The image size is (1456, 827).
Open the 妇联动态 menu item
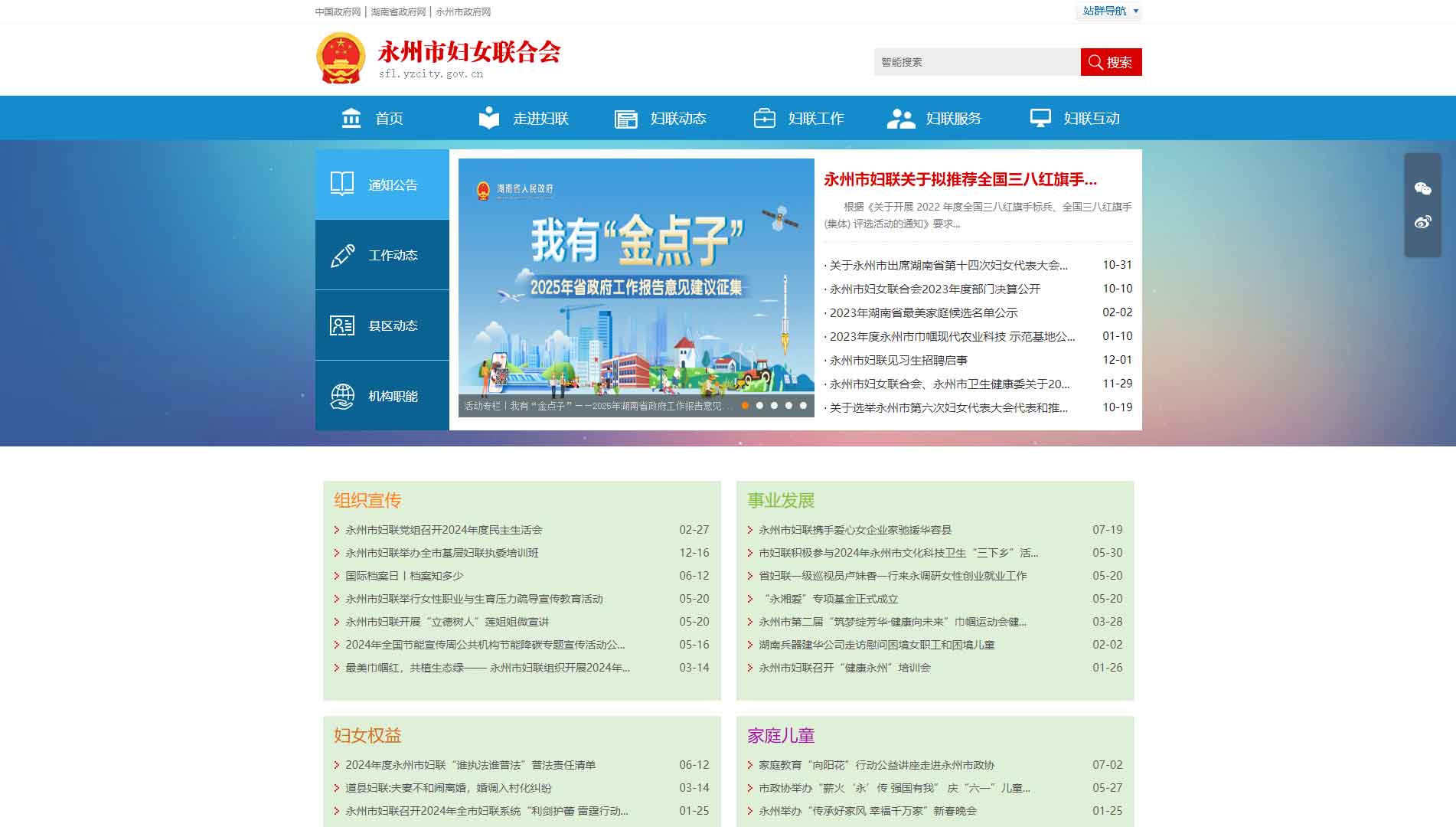coord(678,118)
